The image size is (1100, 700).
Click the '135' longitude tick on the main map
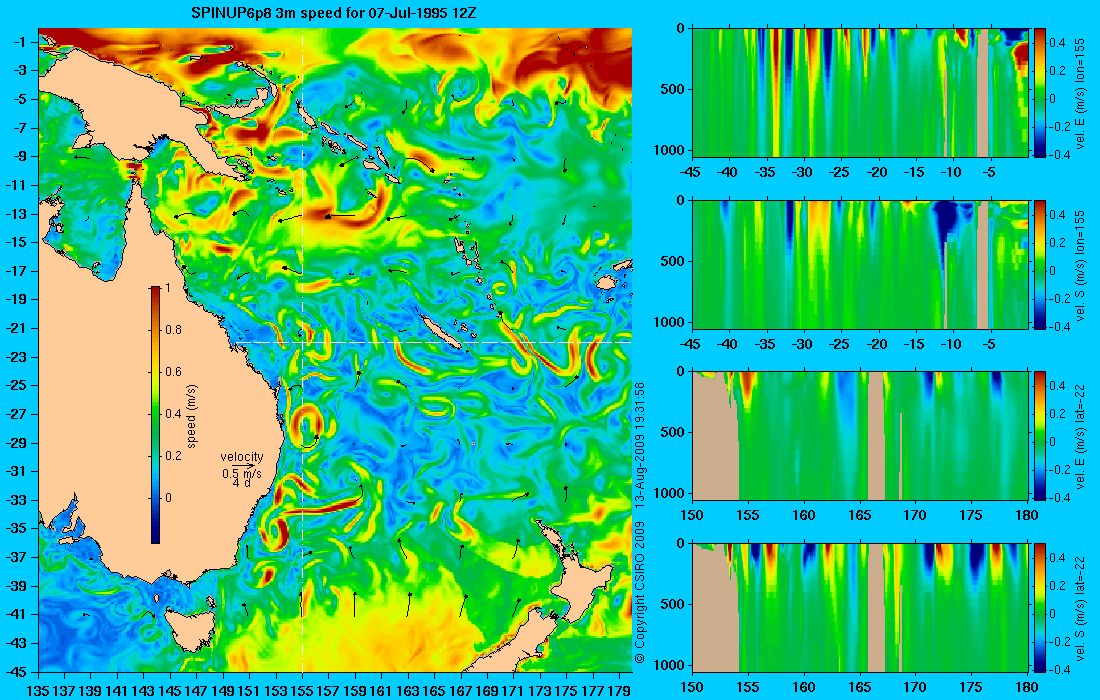pos(38,691)
